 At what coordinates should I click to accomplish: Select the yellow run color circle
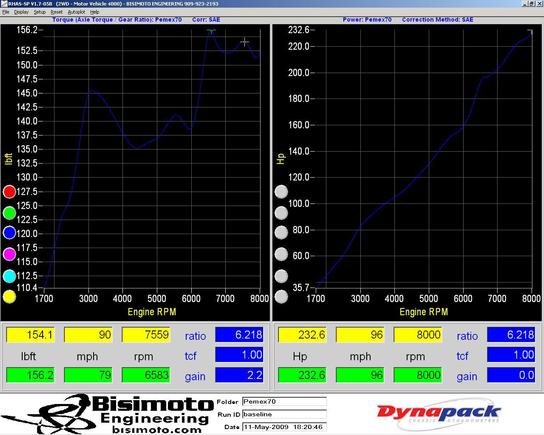pos(9,297)
